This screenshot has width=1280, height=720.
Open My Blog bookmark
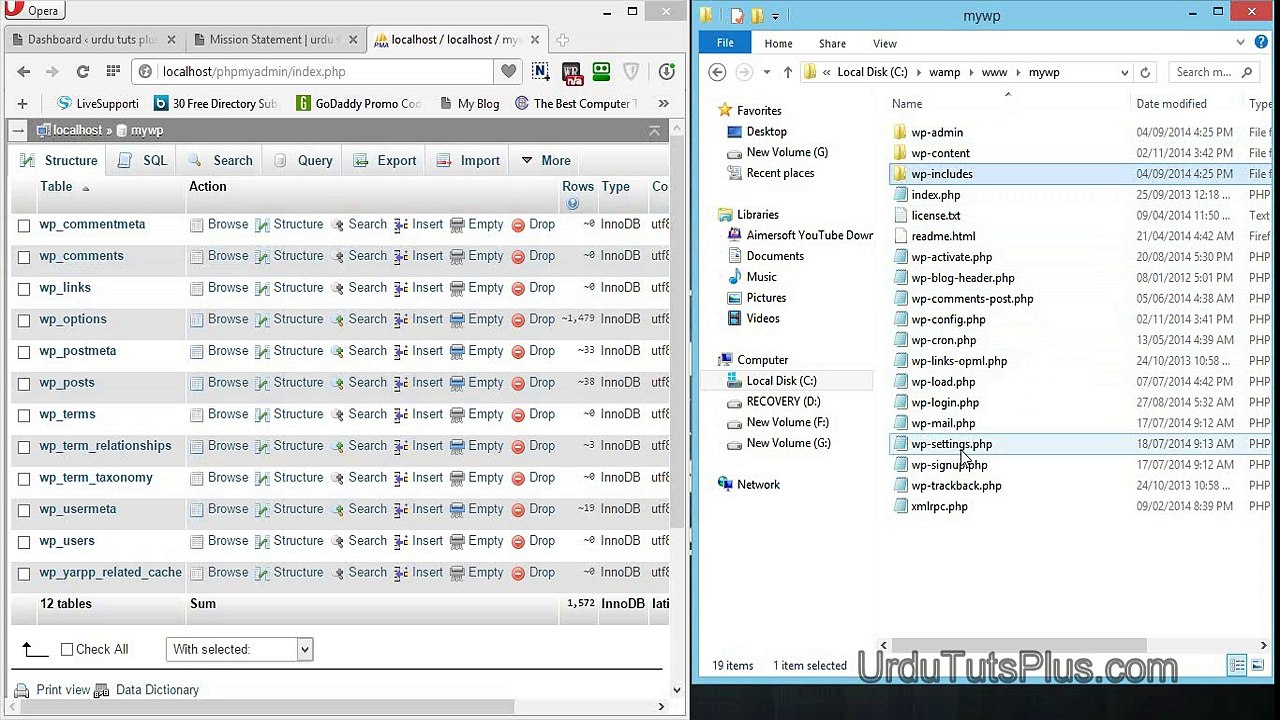click(x=468, y=103)
